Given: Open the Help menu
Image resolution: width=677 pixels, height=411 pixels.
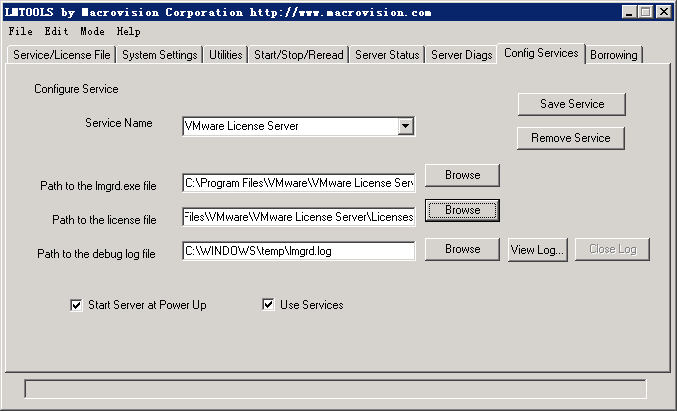Looking at the screenshot, I should pyautogui.click(x=128, y=31).
